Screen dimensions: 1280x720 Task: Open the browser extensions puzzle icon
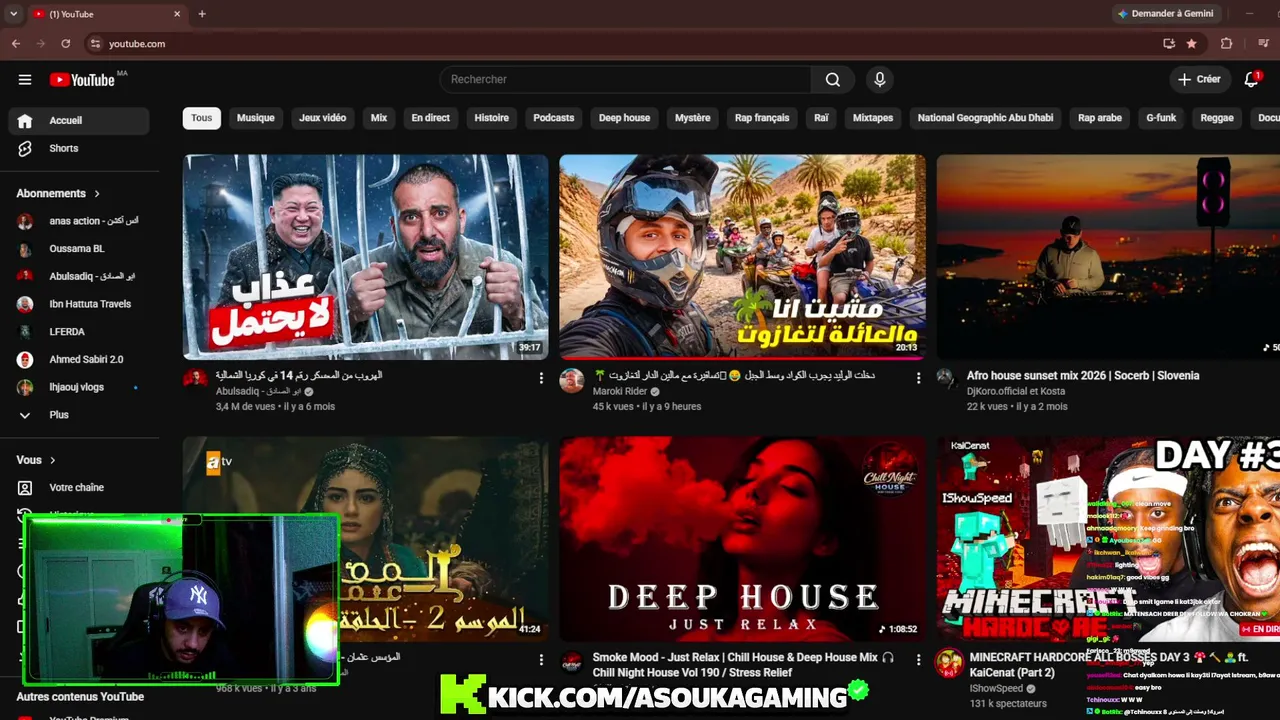pyautogui.click(x=1227, y=44)
